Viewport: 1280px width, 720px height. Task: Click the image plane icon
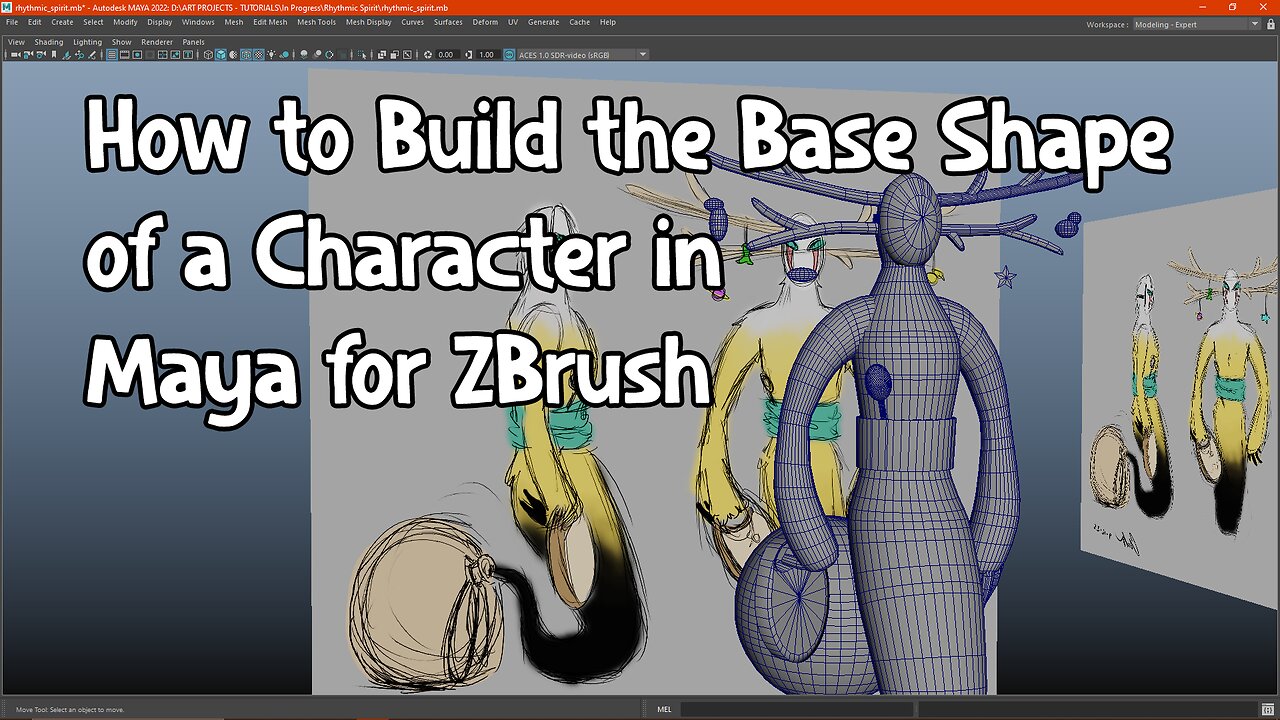(x=67, y=55)
